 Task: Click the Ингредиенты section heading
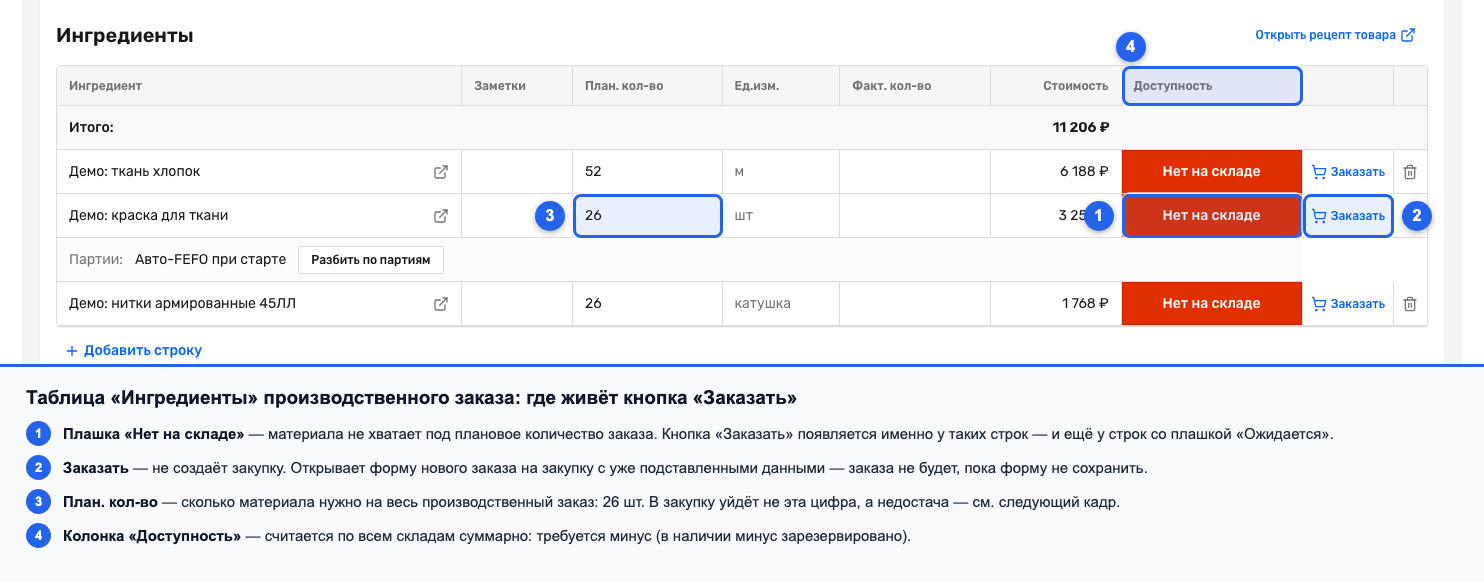(125, 36)
